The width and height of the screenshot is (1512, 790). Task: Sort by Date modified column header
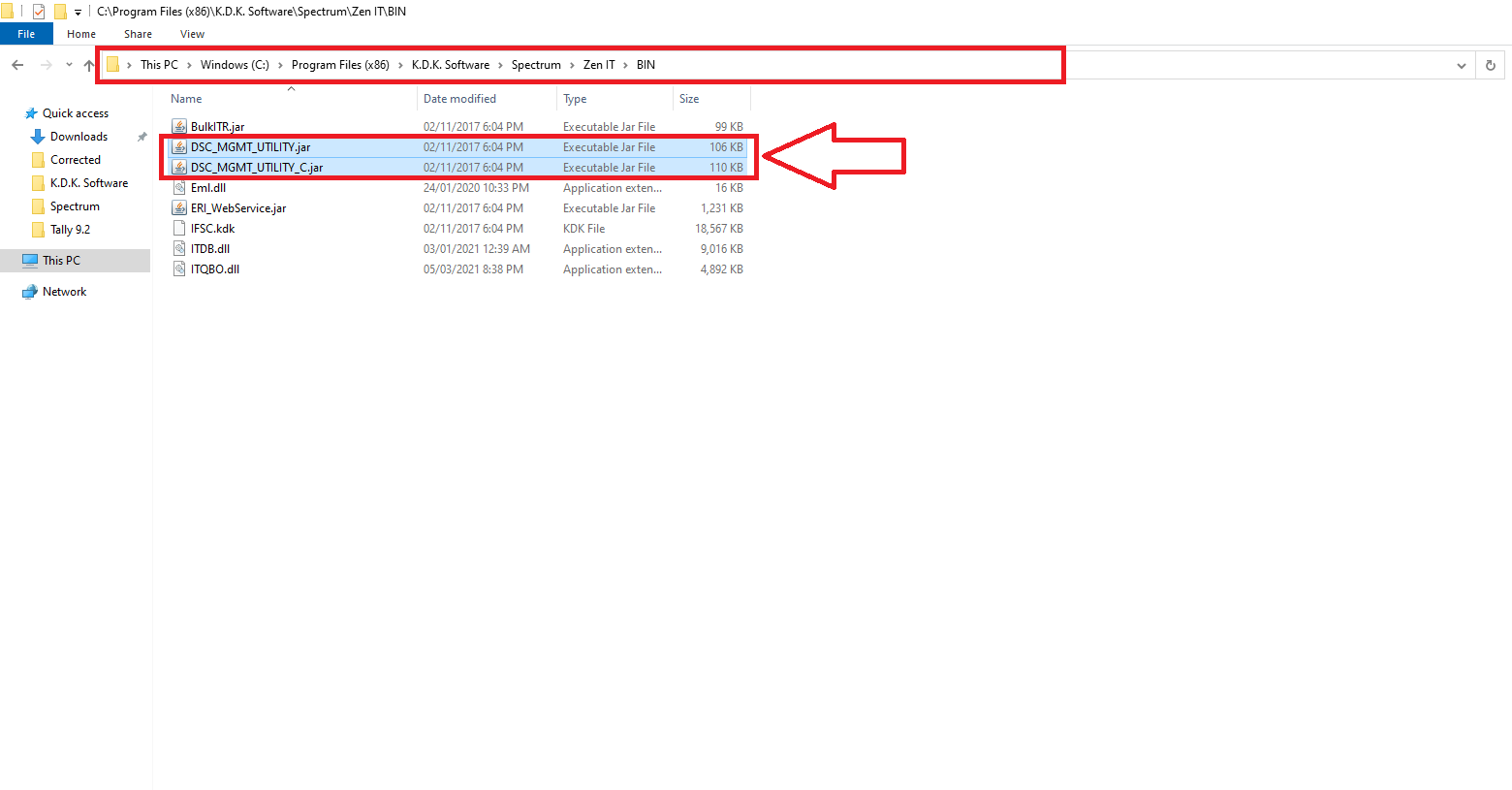[459, 99]
